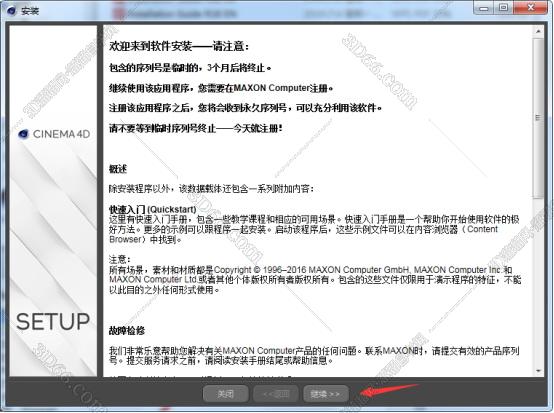Click the heading 欢迎来到软件安装——请注意:
The width and height of the screenshot is (554, 413).
pyautogui.click(x=179, y=46)
